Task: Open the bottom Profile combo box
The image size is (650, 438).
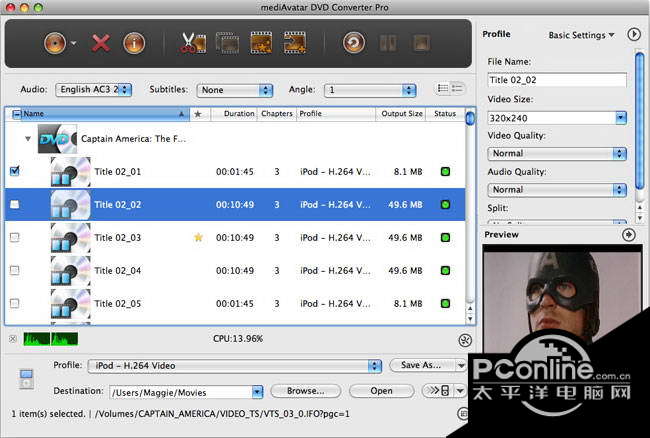Action: (x=235, y=365)
